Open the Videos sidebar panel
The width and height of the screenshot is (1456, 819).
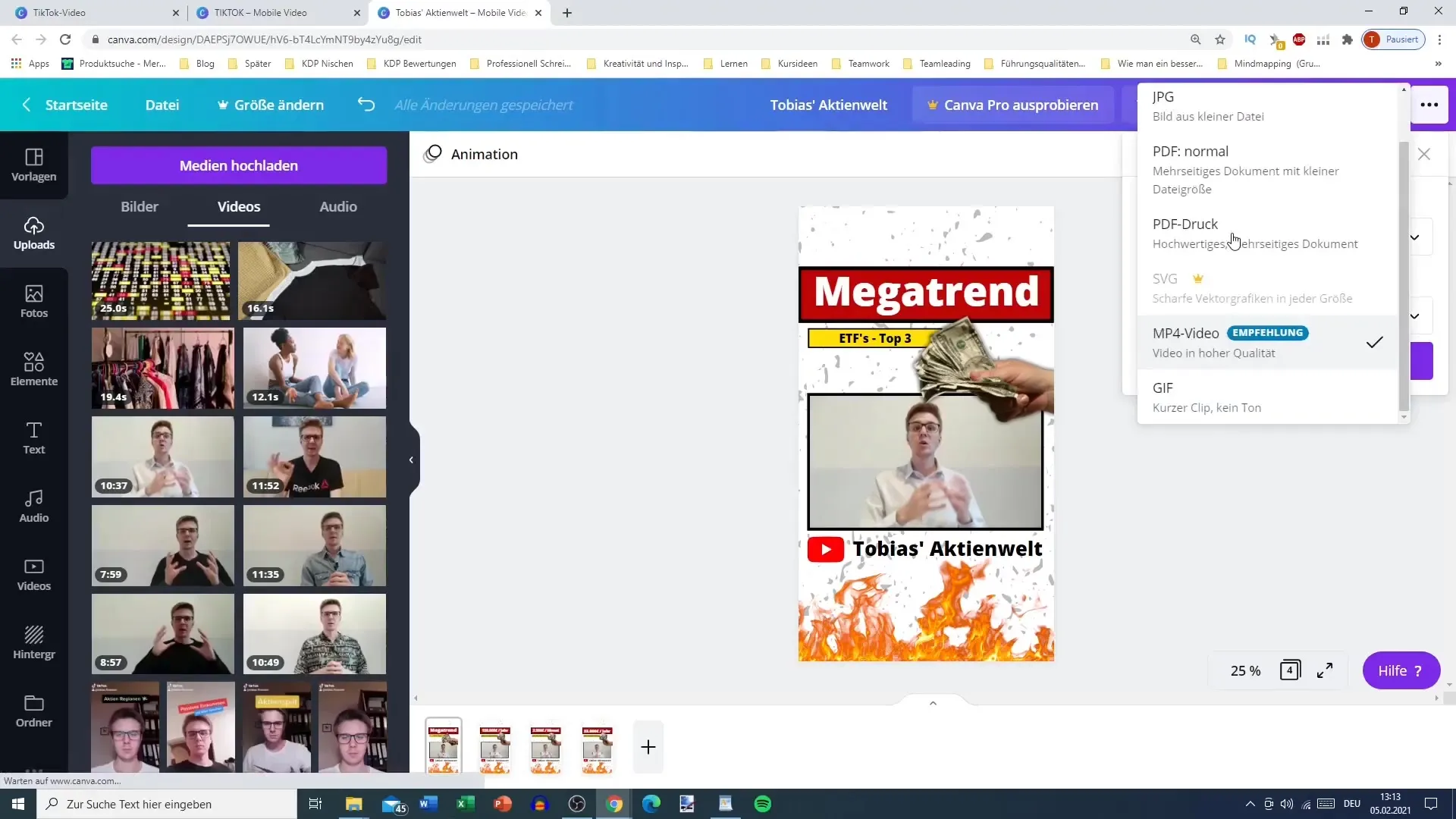(x=34, y=574)
